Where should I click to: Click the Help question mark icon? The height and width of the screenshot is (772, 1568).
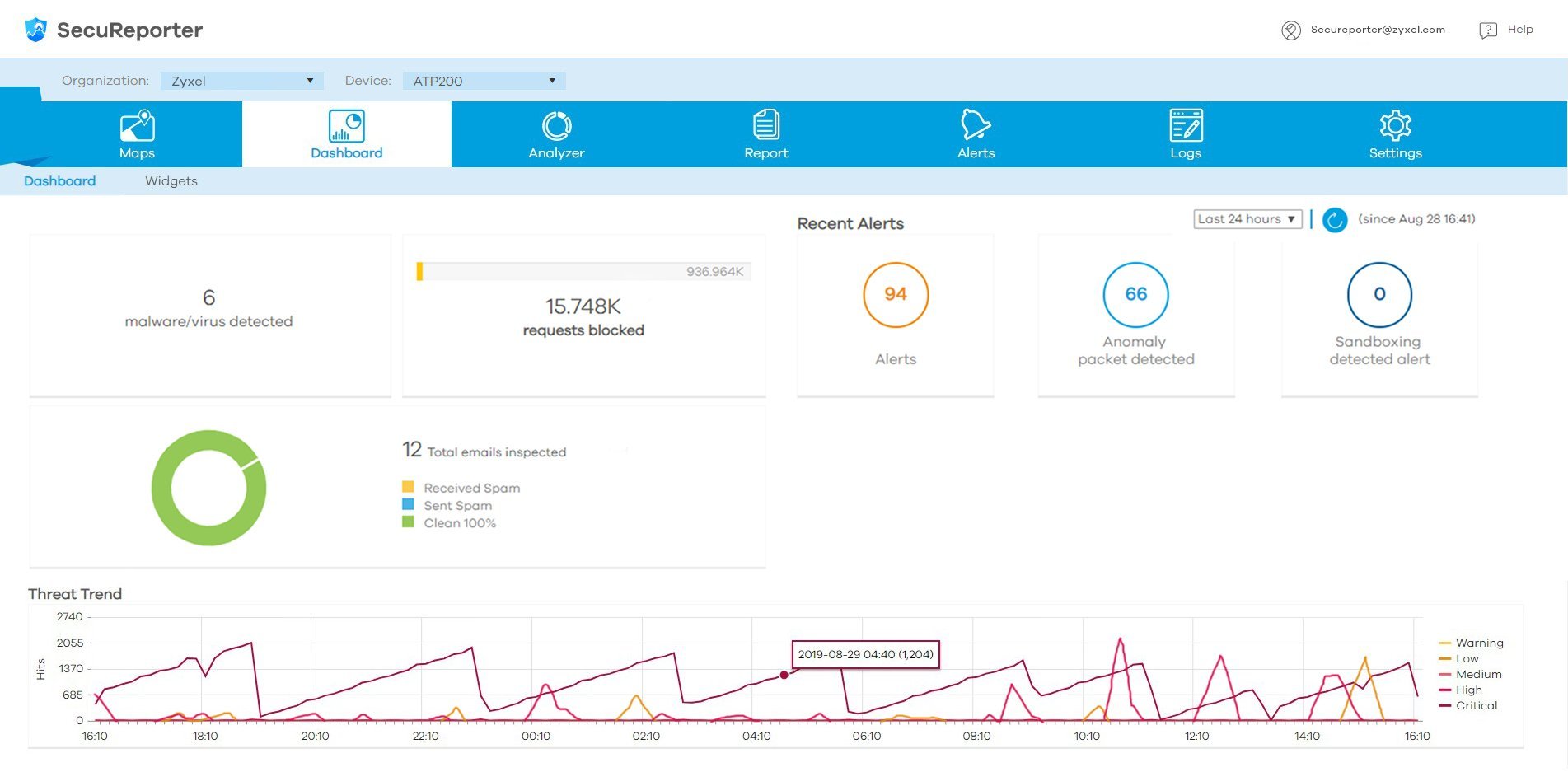[x=1487, y=30]
